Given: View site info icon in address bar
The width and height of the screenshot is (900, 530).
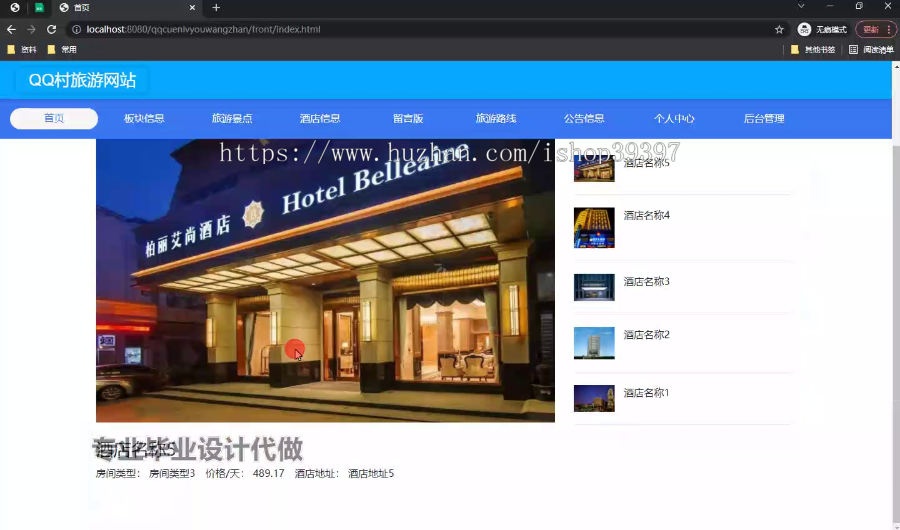Looking at the screenshot, I should pos(76,29).
